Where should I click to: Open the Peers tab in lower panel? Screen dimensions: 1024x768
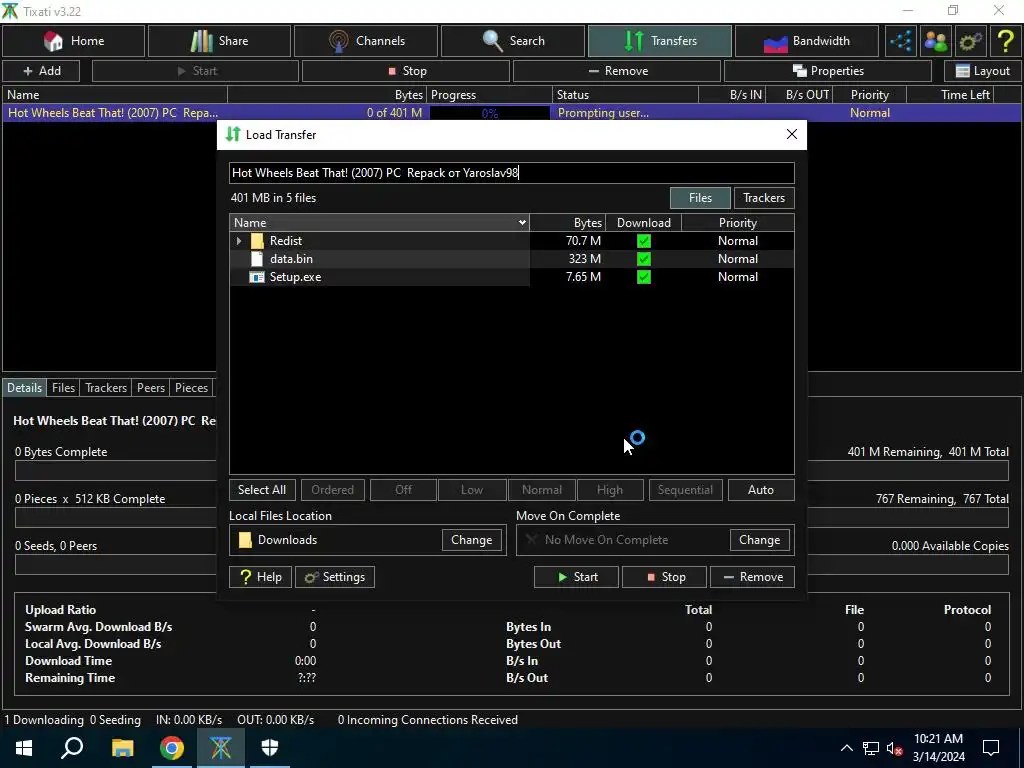[x=151, y=388]
